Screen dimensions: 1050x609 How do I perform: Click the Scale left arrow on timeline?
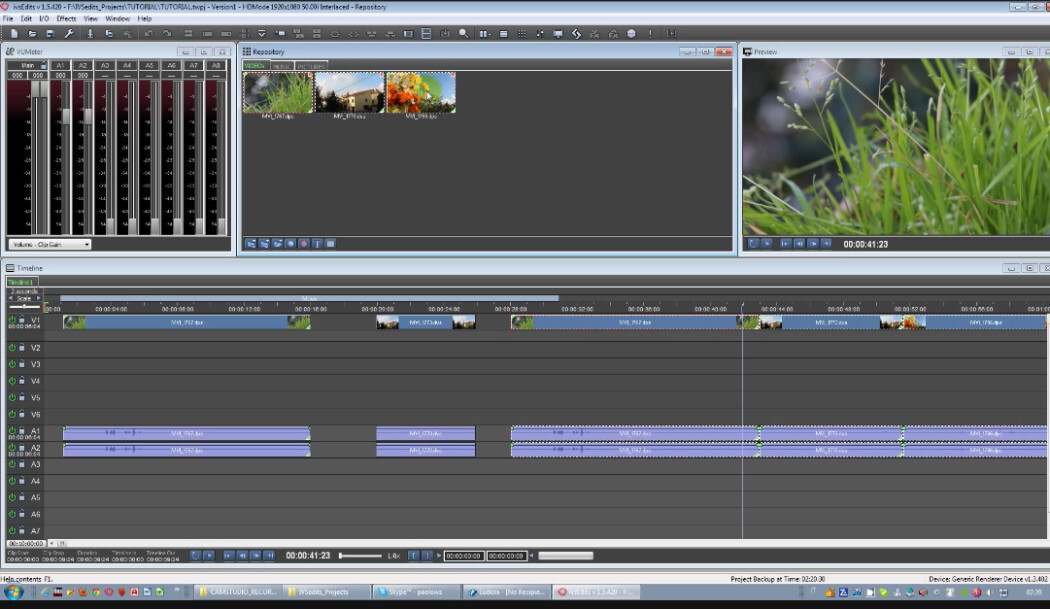click(11, 298)
